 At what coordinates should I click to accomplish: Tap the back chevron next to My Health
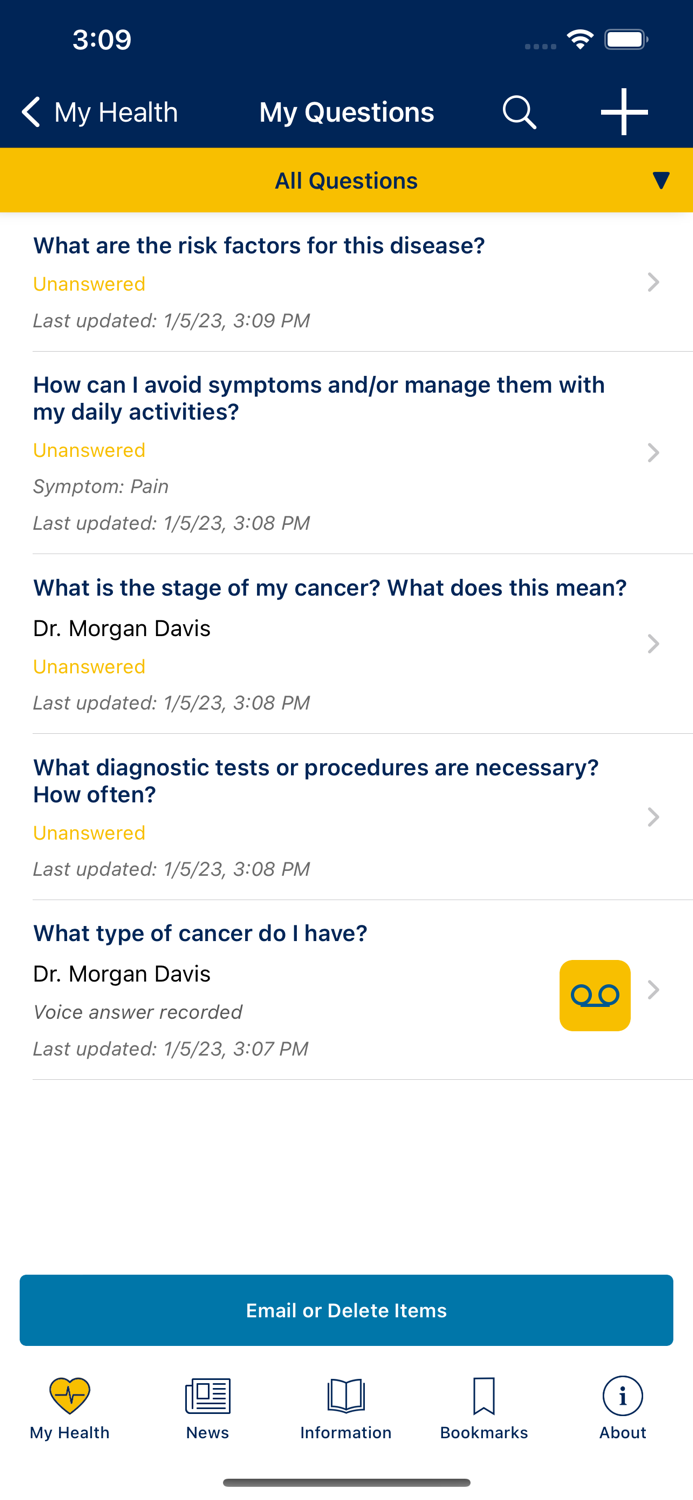tap(29, 112)
